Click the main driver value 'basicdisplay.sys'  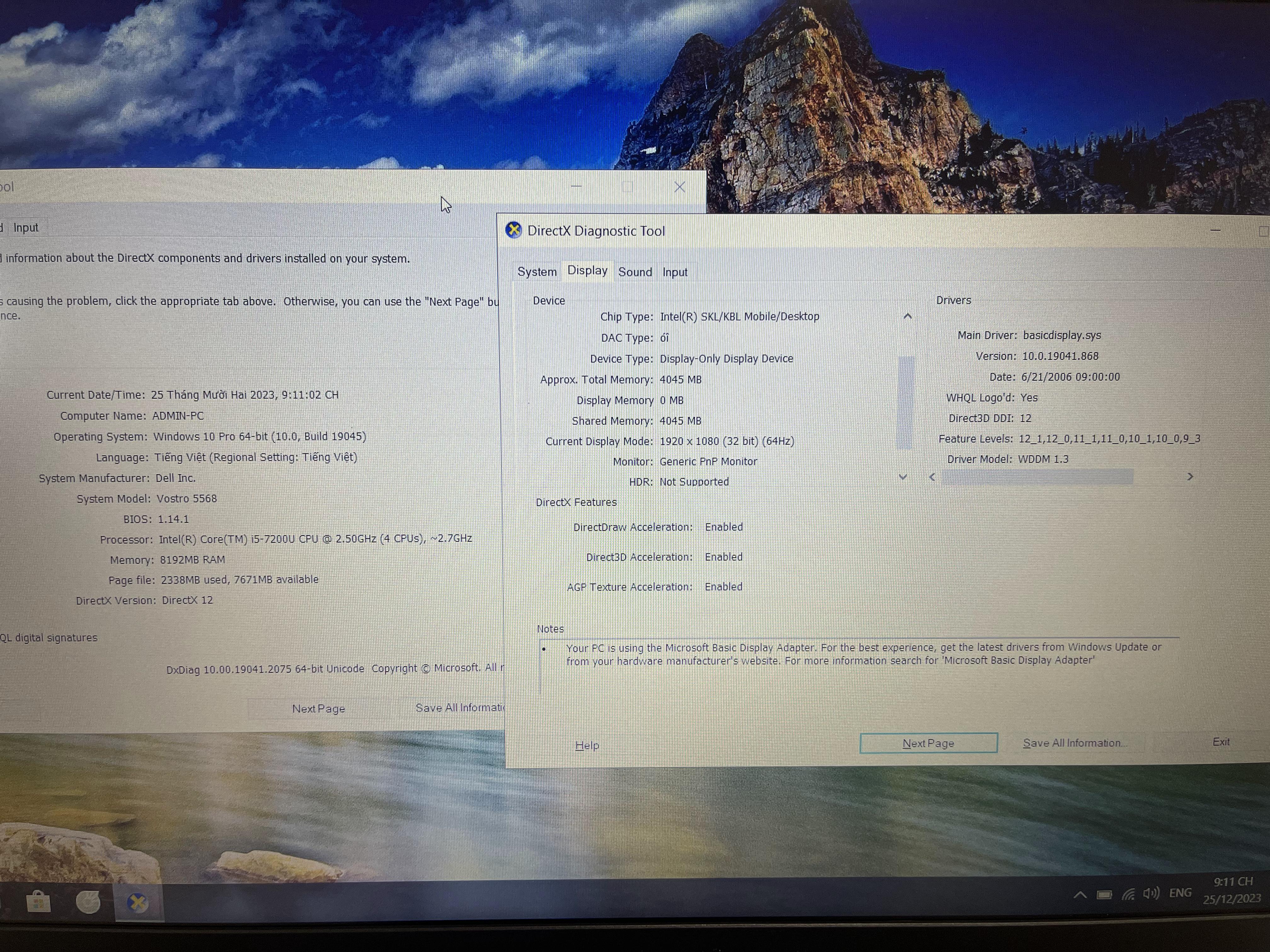pos(1061,335)
